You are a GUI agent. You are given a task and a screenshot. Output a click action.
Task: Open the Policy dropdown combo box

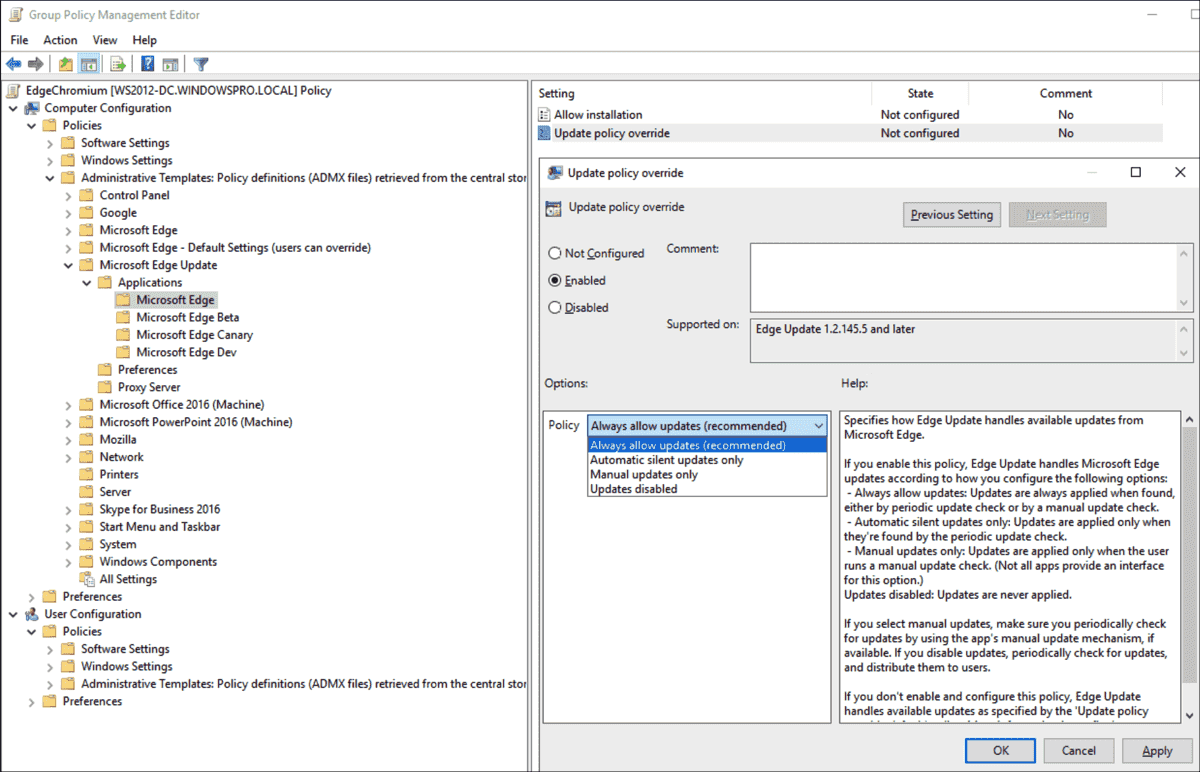tap(708, 426)
